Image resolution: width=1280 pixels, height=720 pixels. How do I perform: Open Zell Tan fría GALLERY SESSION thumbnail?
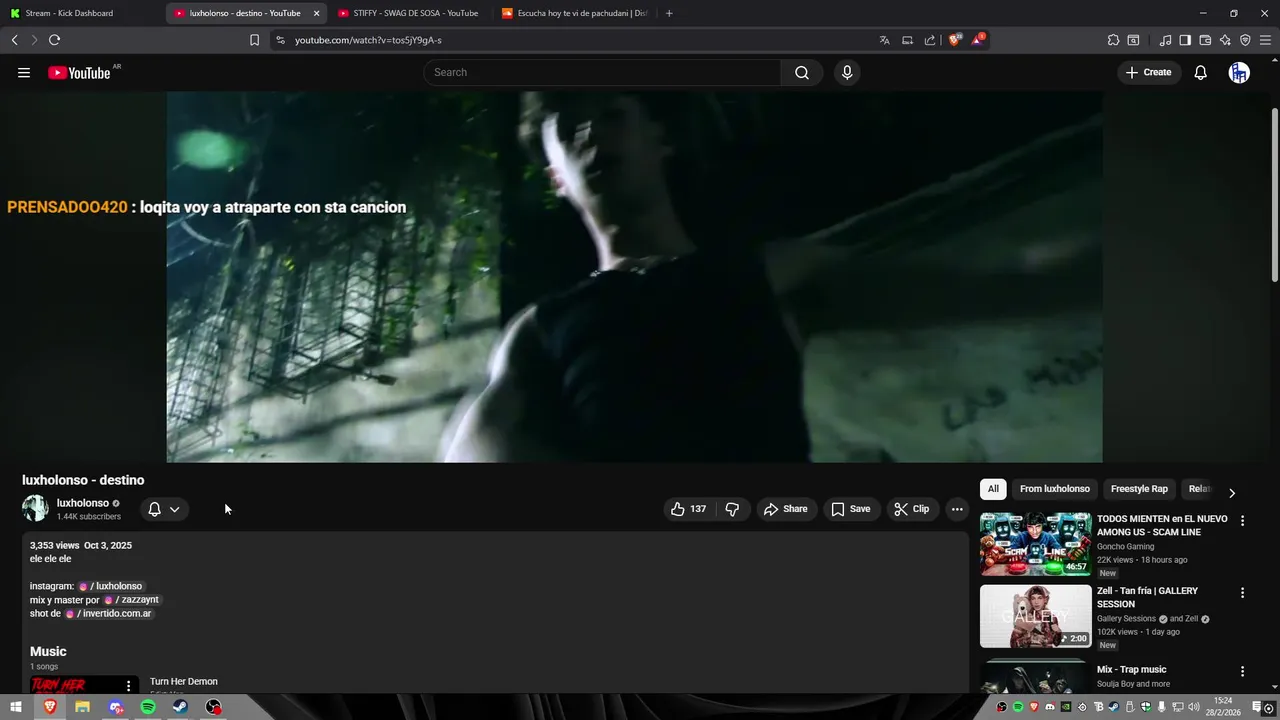pyautogui.click(x=1035, y=616)
